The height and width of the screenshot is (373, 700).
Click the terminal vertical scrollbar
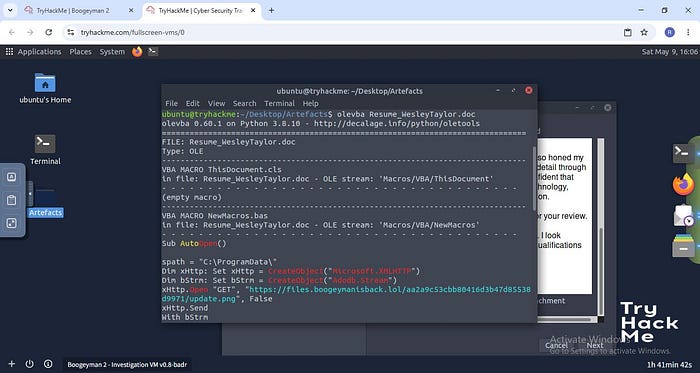[x=534, y=178]
